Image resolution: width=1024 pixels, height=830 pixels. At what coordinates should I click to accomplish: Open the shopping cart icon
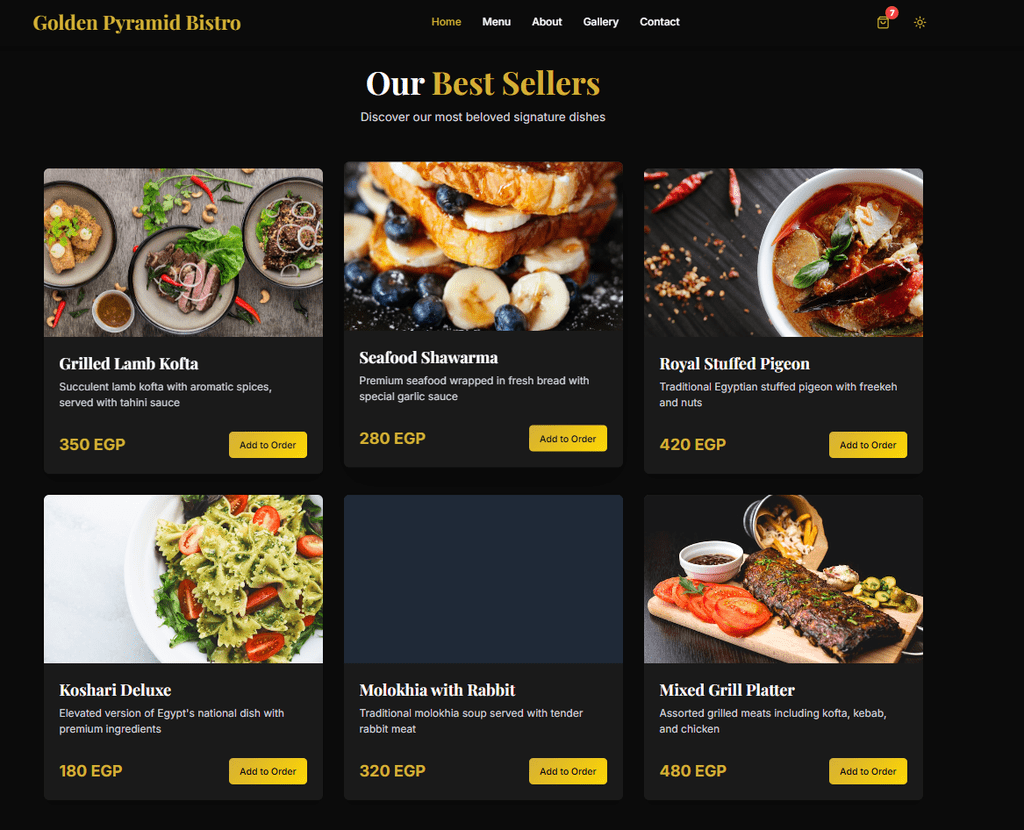point(883,22)
